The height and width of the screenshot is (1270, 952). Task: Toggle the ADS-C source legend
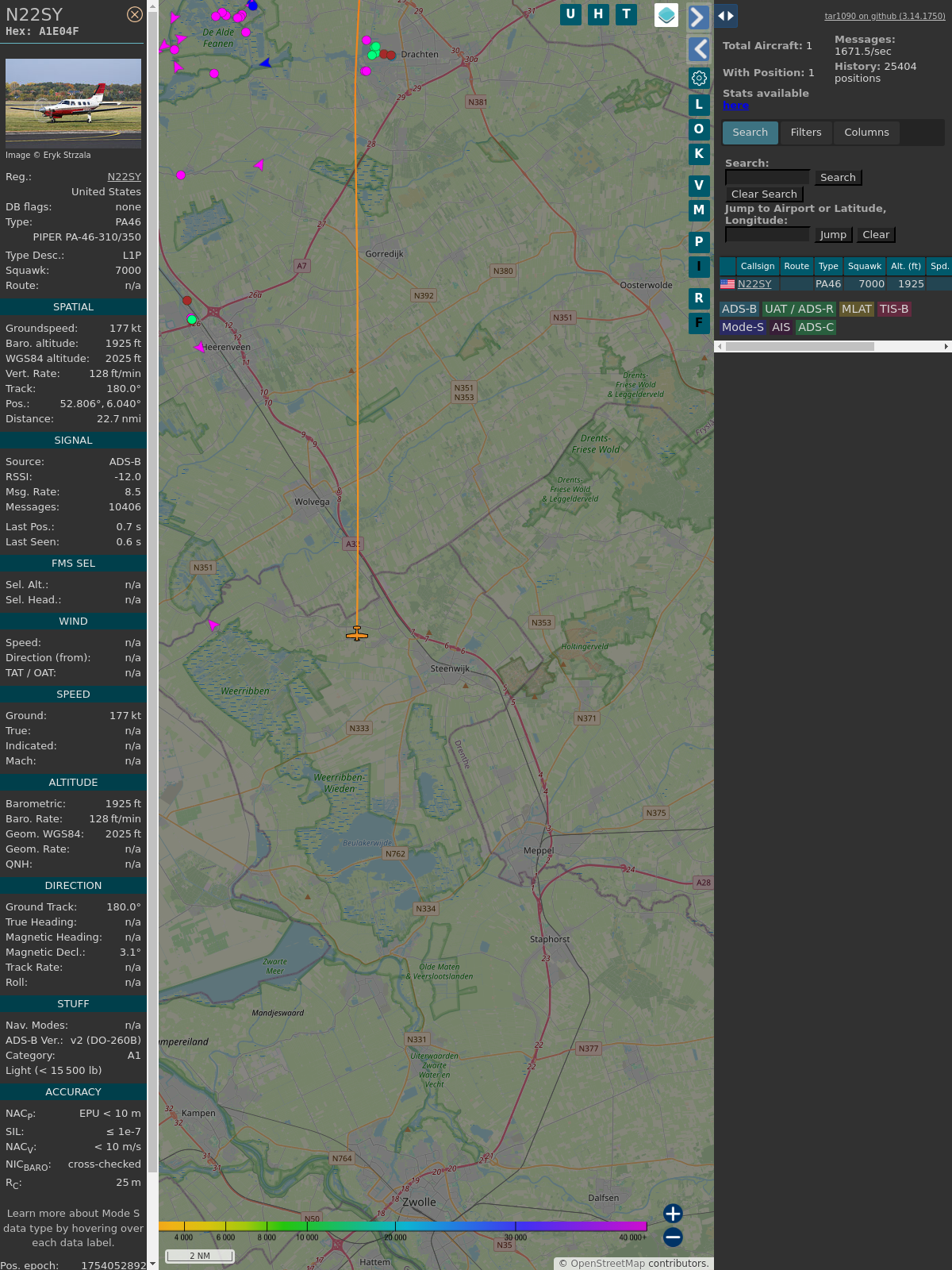pos(816,328)
